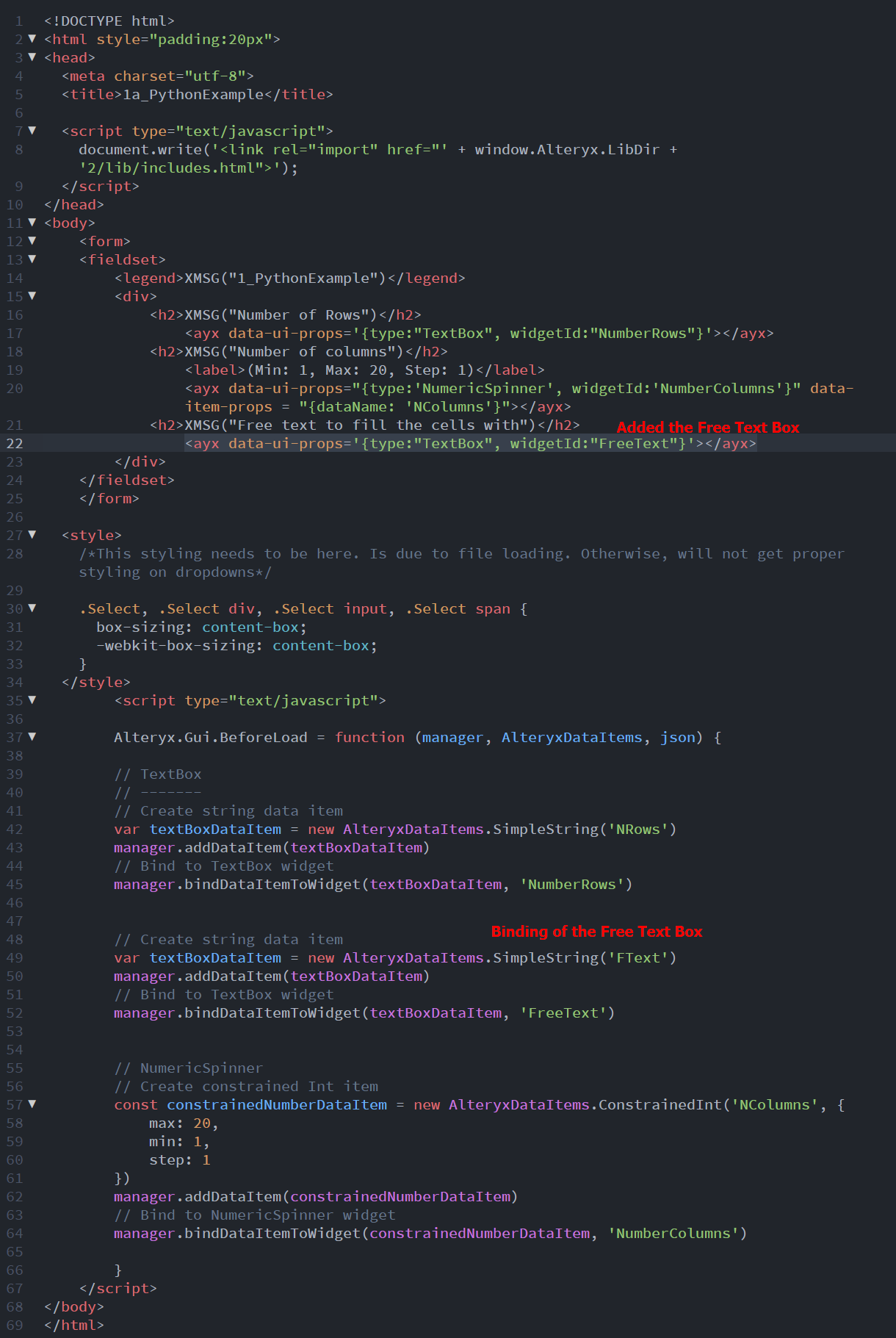Click the // NumericSpinner comment on line 55
Screen dimensions: 896x1338
tap(189, 1068)
